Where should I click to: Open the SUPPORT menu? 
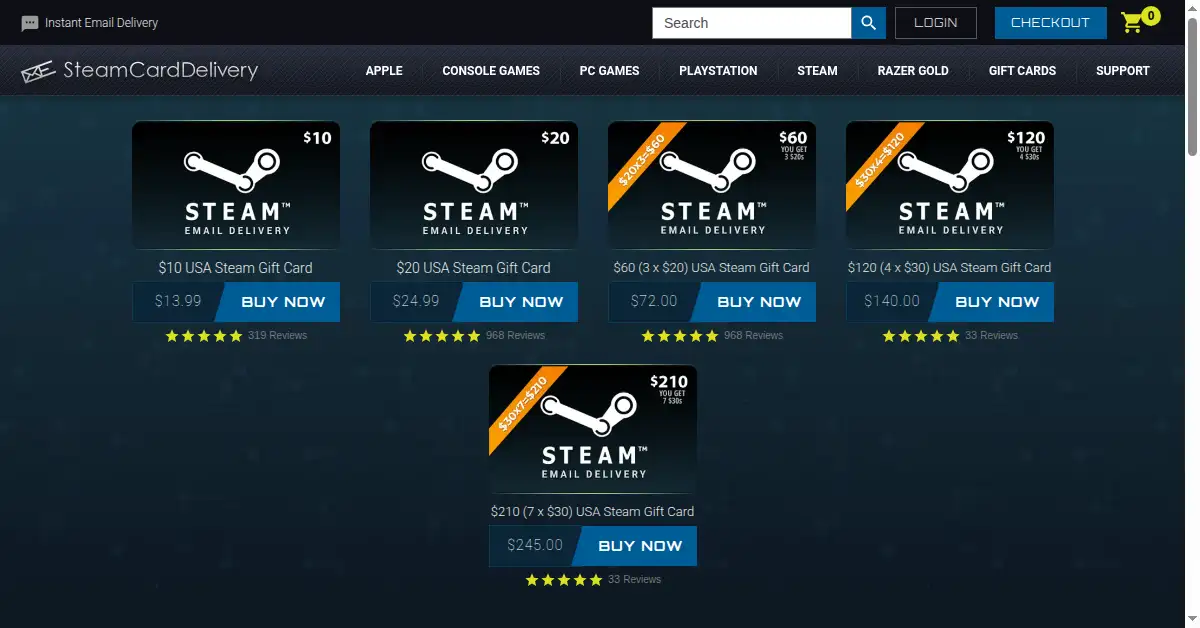click(1123, 71)
